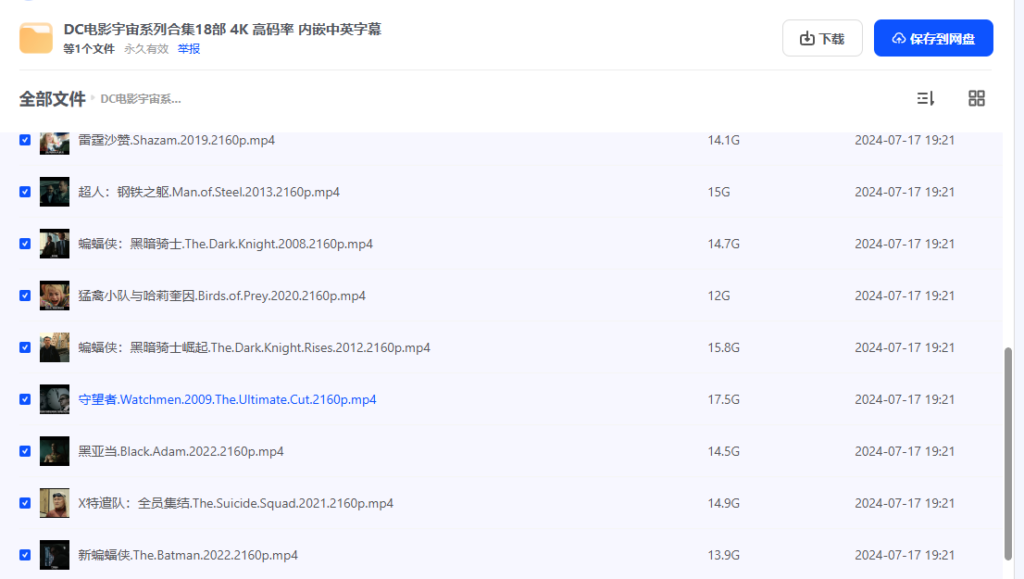Open Man.of.Steel.2013 video thumbnail
The width and height of the screenshot is (1024, 579).
coord(54,192)
